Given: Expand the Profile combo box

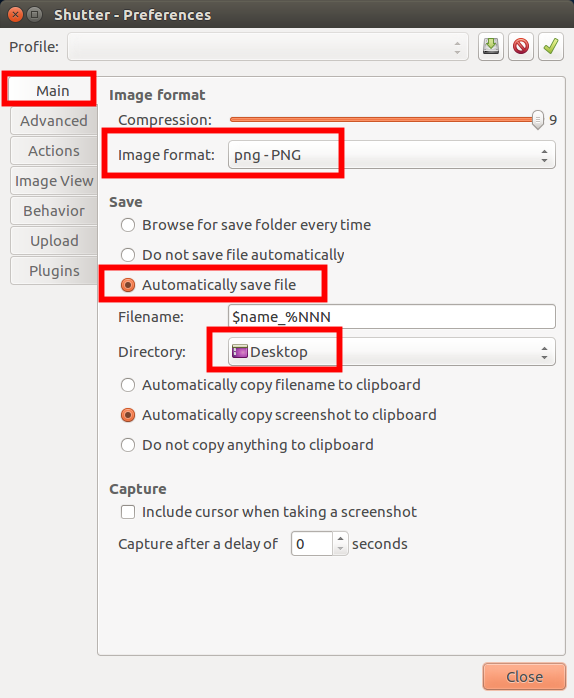Looking at the screenshot, I should [x=268, y=46].
